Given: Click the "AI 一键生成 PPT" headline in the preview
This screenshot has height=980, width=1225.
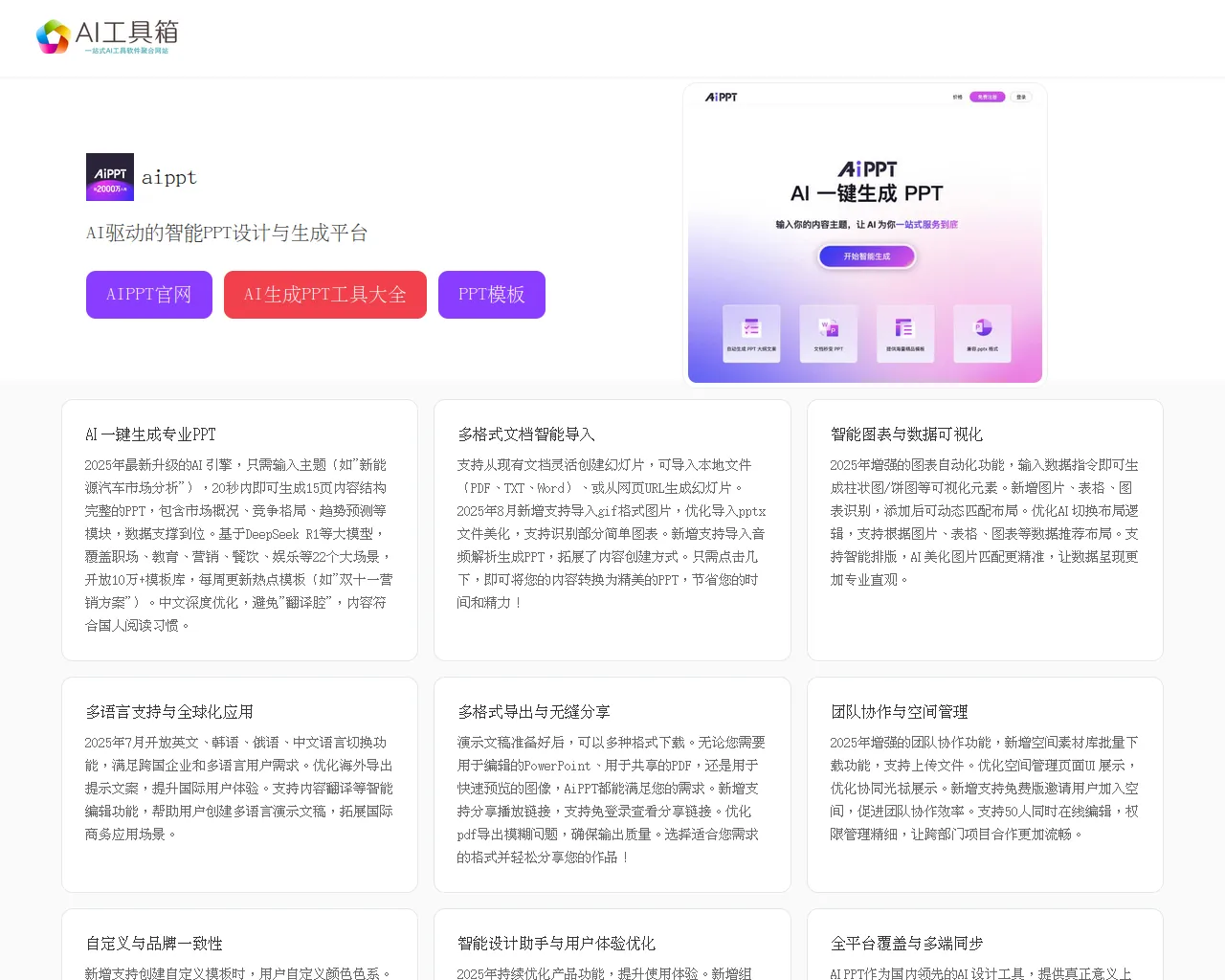Looking at the screenshot, I should (867, 193).
